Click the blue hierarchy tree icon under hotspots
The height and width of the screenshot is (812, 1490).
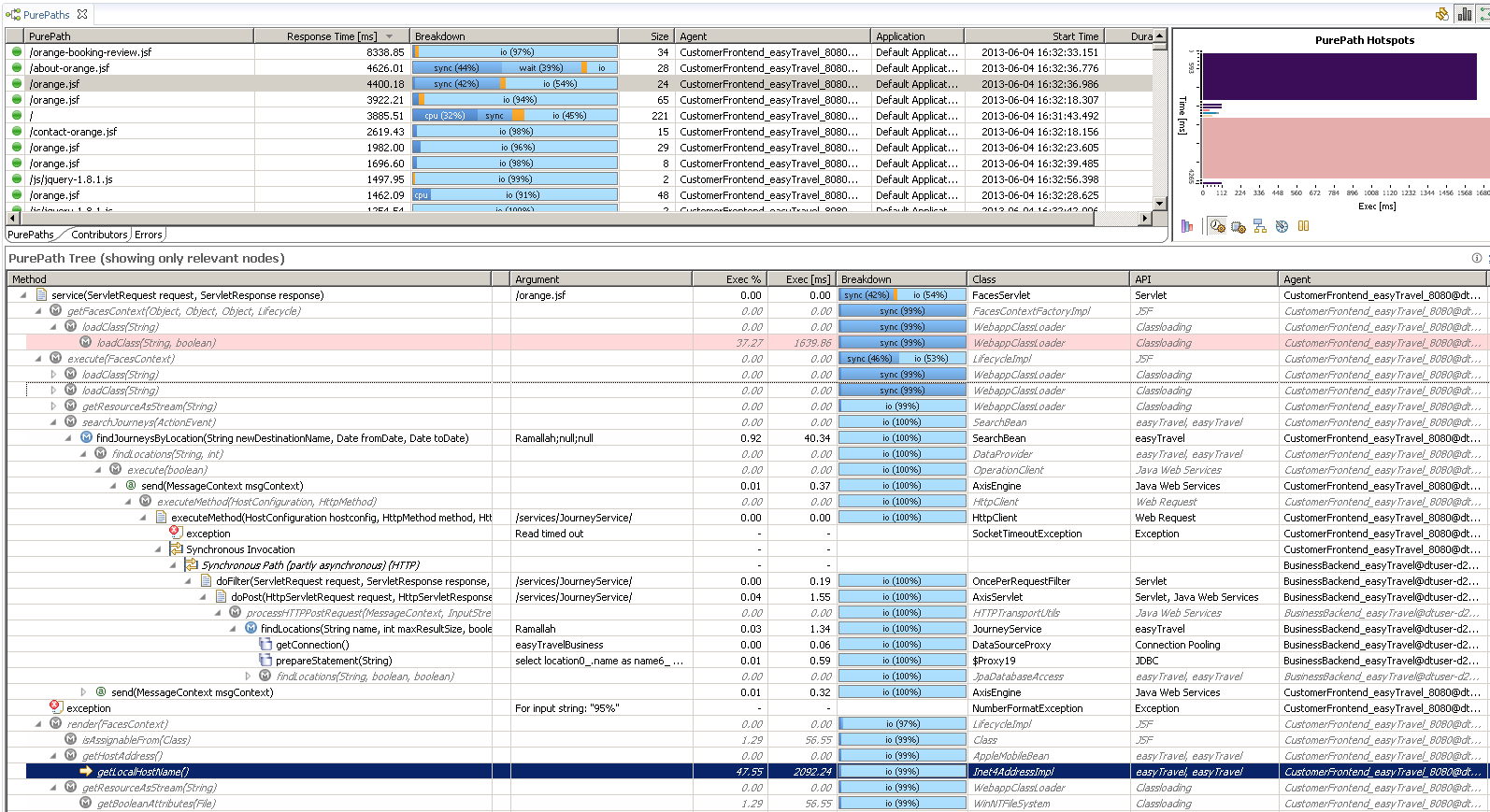click(x=1260, y=226)
